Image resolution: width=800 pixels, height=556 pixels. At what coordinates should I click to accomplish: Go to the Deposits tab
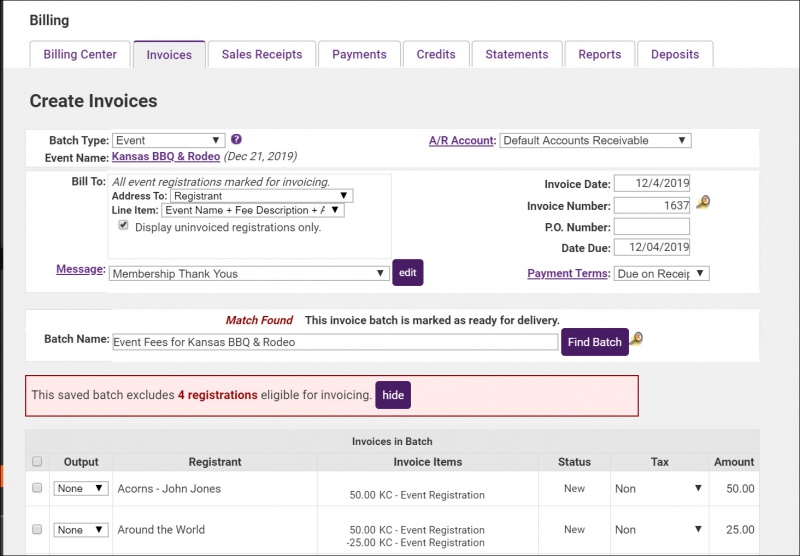point(675,54)
